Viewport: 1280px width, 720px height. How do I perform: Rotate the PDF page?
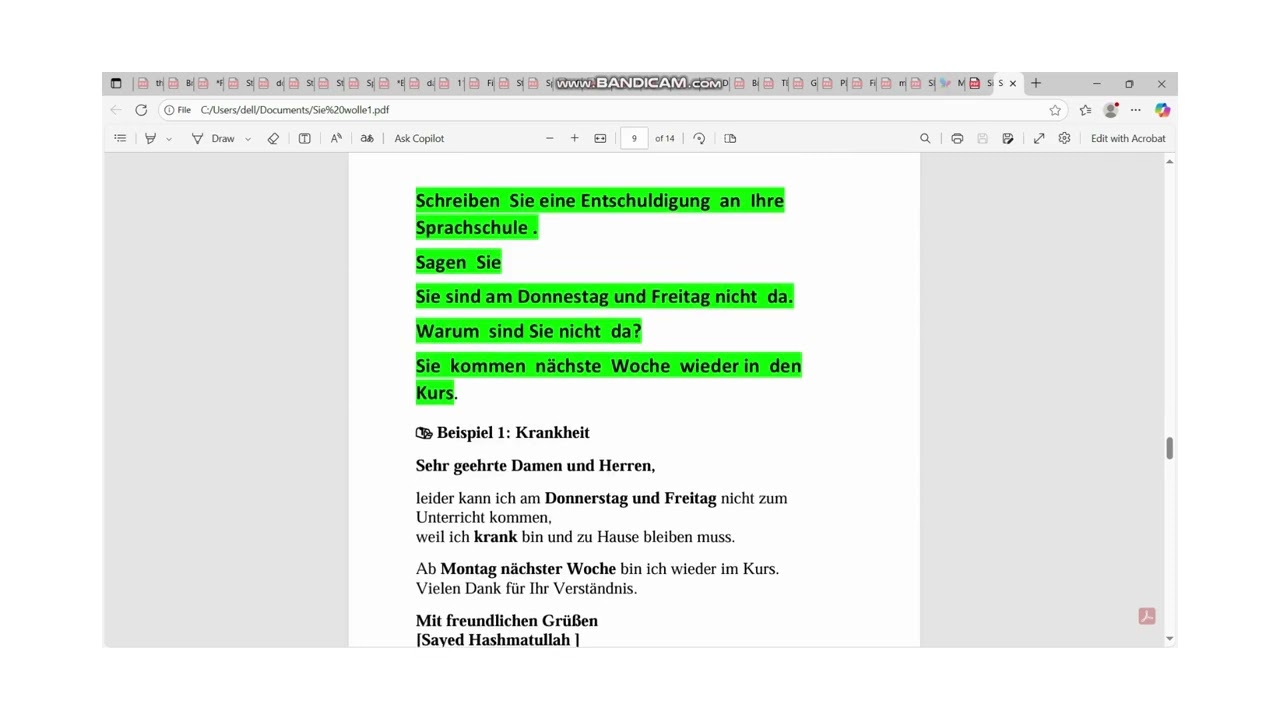[699, 138]
